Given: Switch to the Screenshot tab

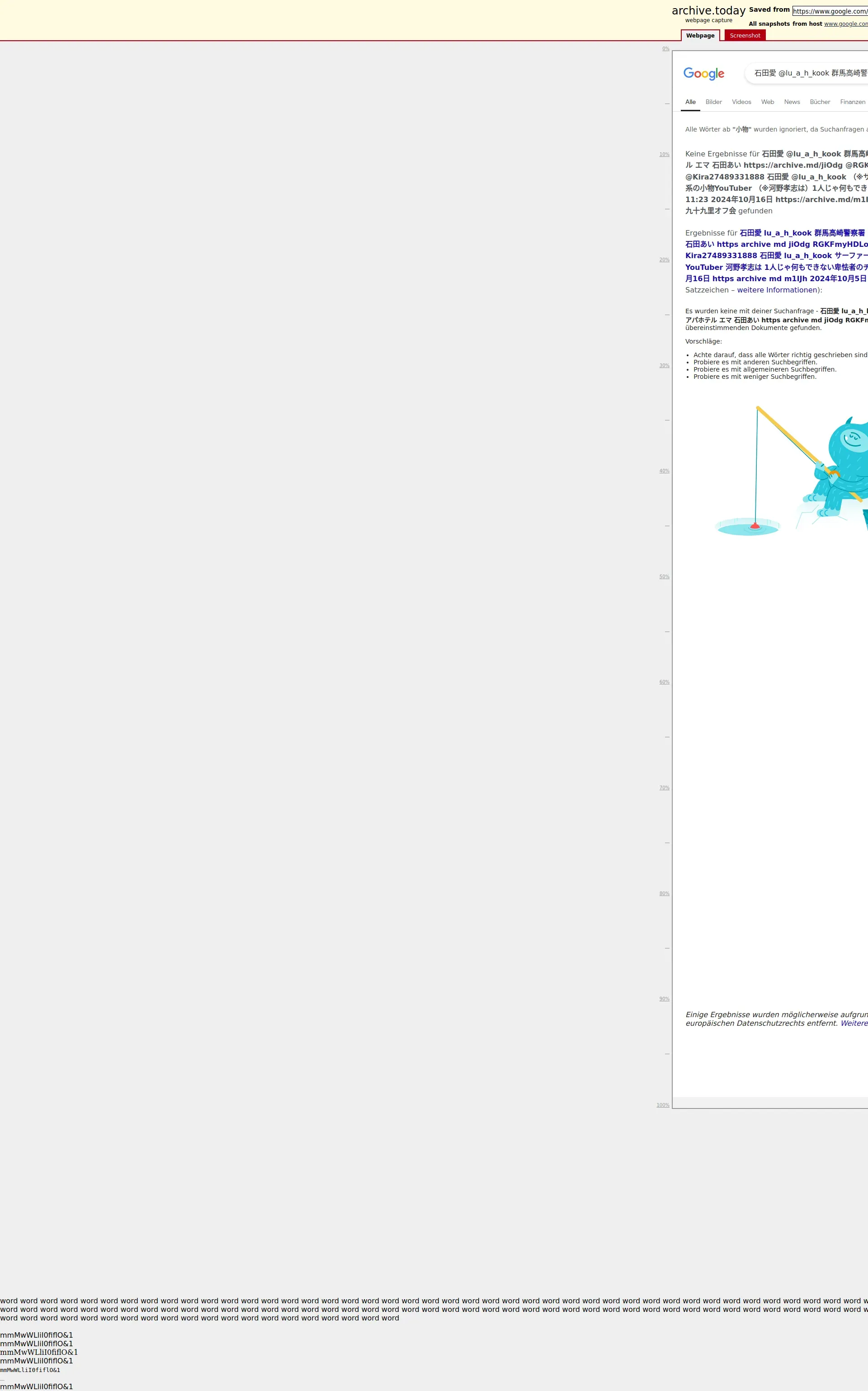Looking at the screenshot, I should 745,36.
